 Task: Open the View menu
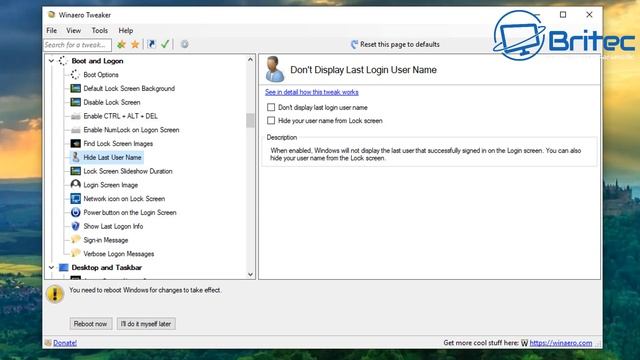coord(73,31)
